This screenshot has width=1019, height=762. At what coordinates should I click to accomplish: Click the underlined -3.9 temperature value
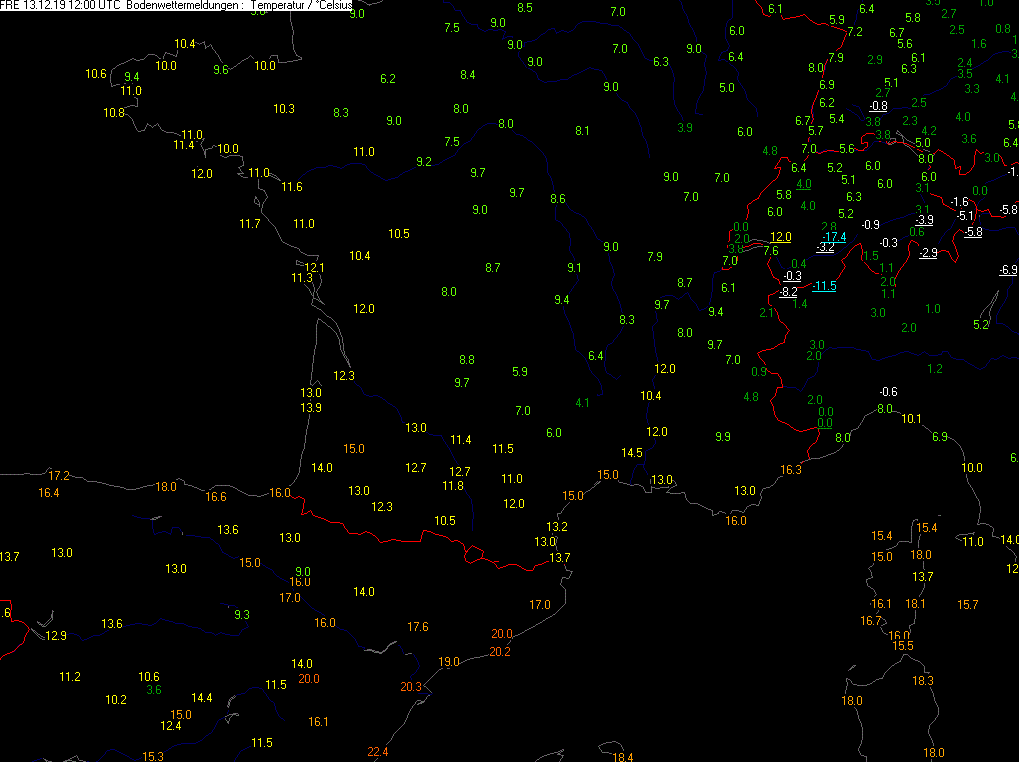(x=925, y=220)
